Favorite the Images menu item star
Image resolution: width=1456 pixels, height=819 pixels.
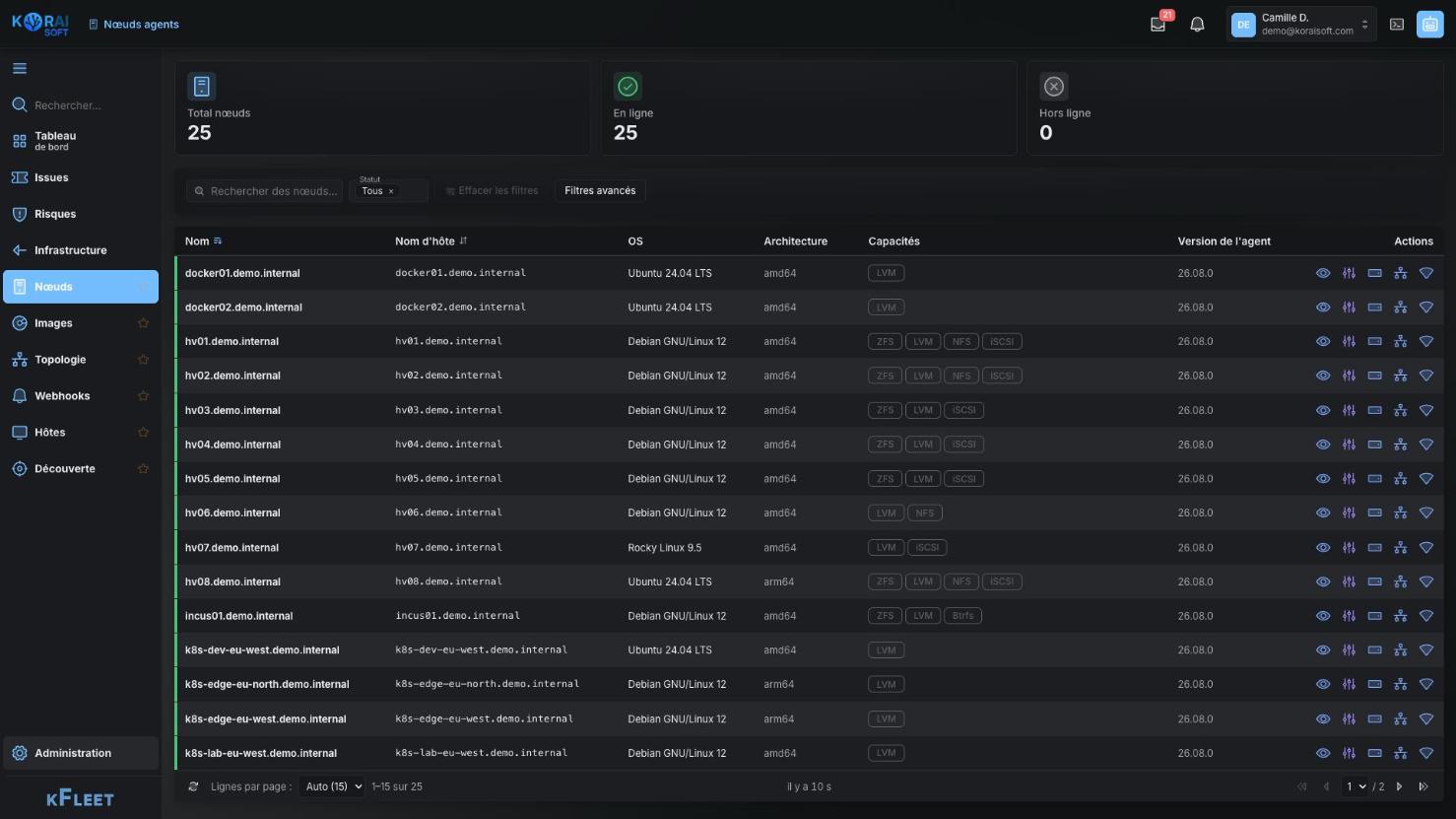click(143, 323)
